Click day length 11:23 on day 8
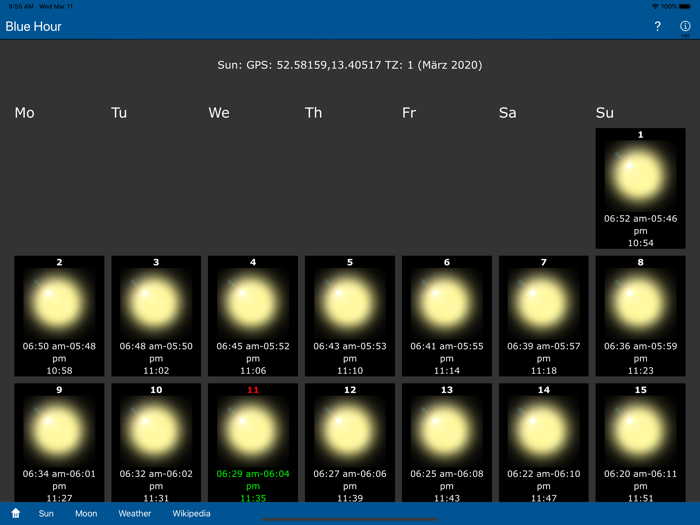 point(640,371)
